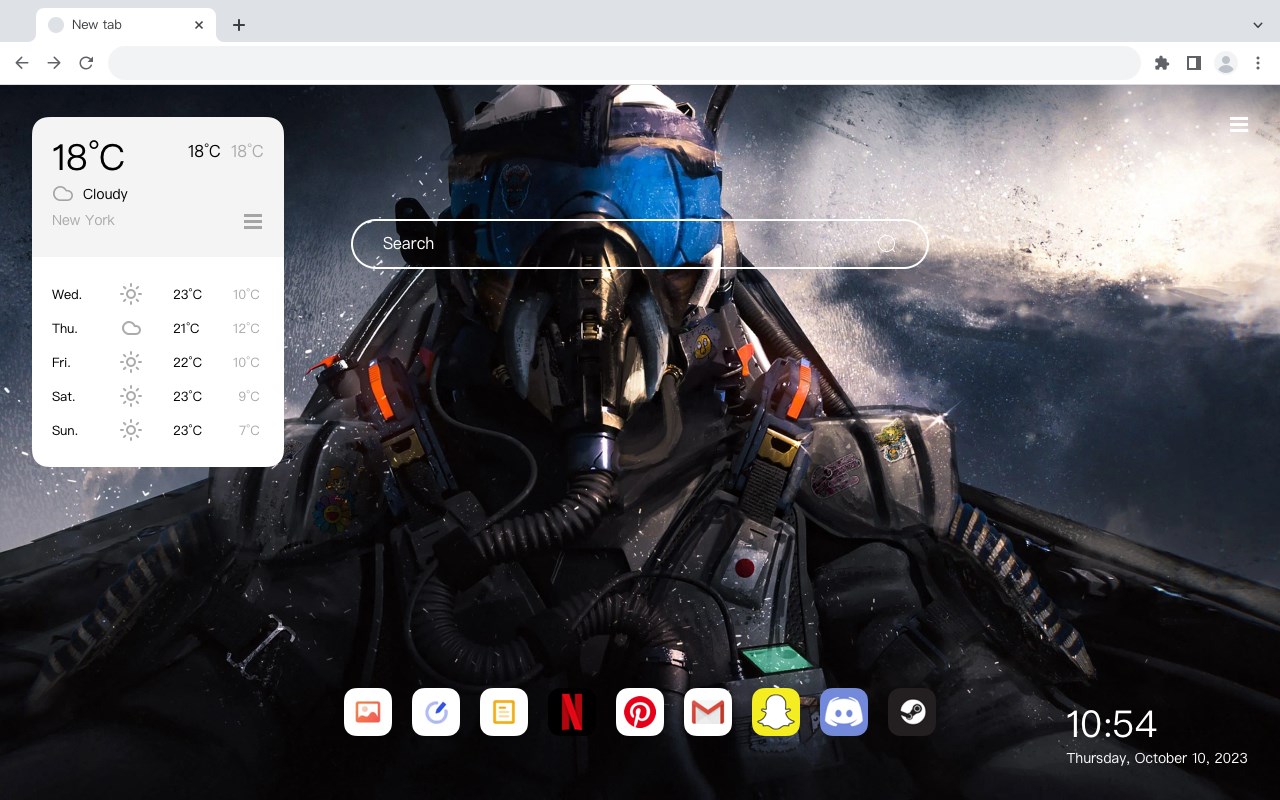Select the Sun. forecast row label

[65, 431]
